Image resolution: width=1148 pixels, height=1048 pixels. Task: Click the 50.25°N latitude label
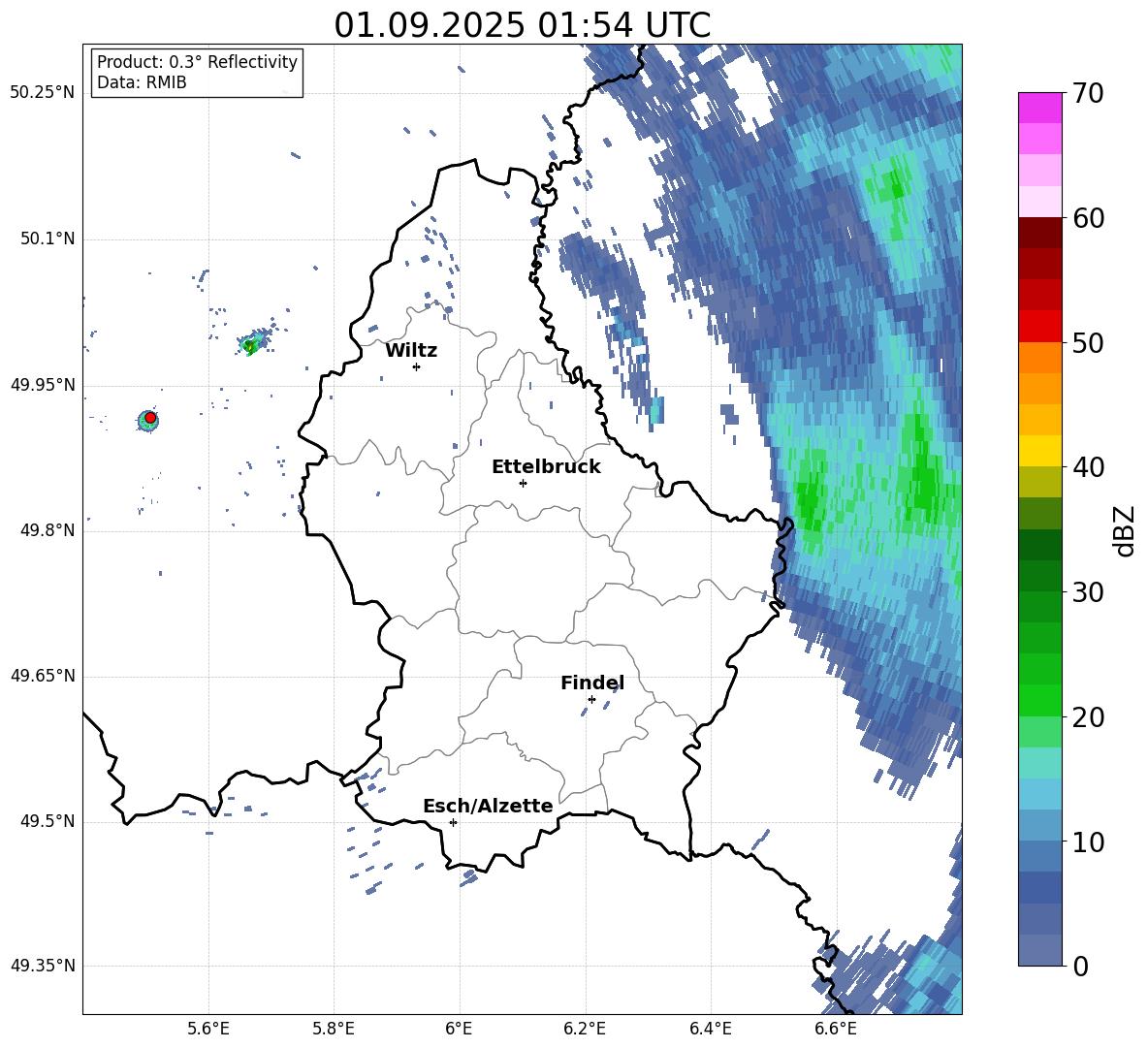coord(43,92)
